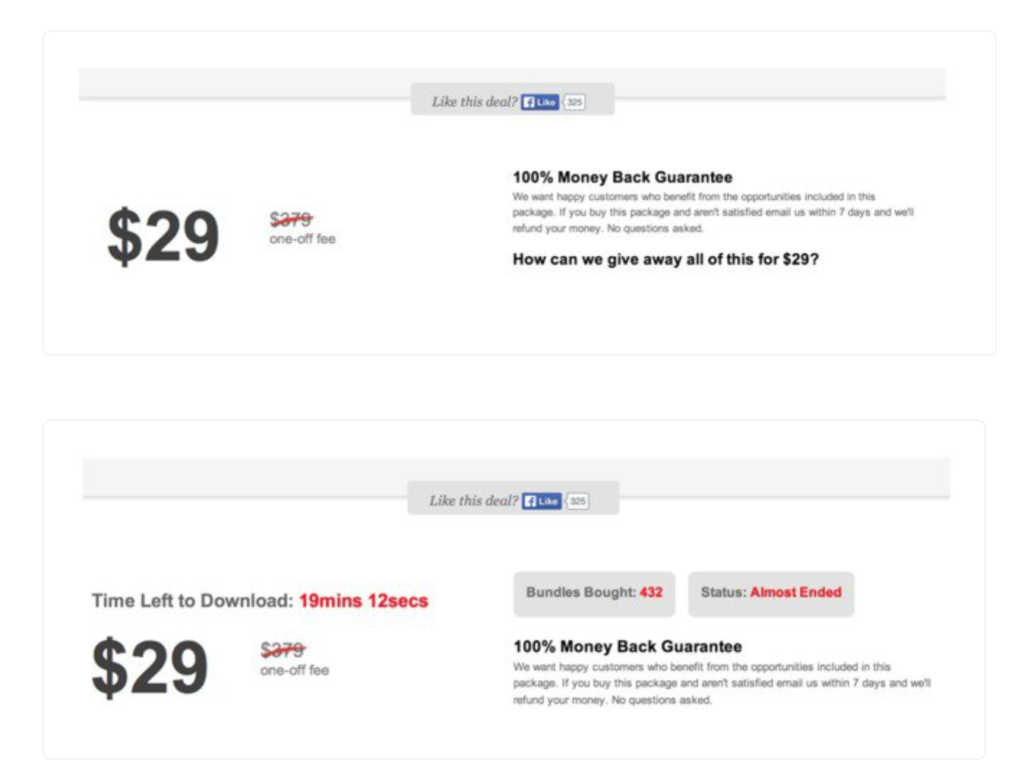Click 'one-off fee' text in the upper panel
Image resolution: width=1024 pixels, height=781 pixels.
(x=302, y=239)
